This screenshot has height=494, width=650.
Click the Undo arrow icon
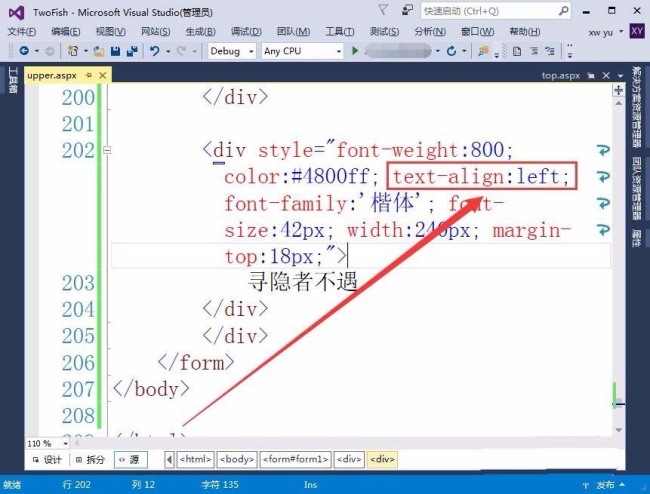155,51
